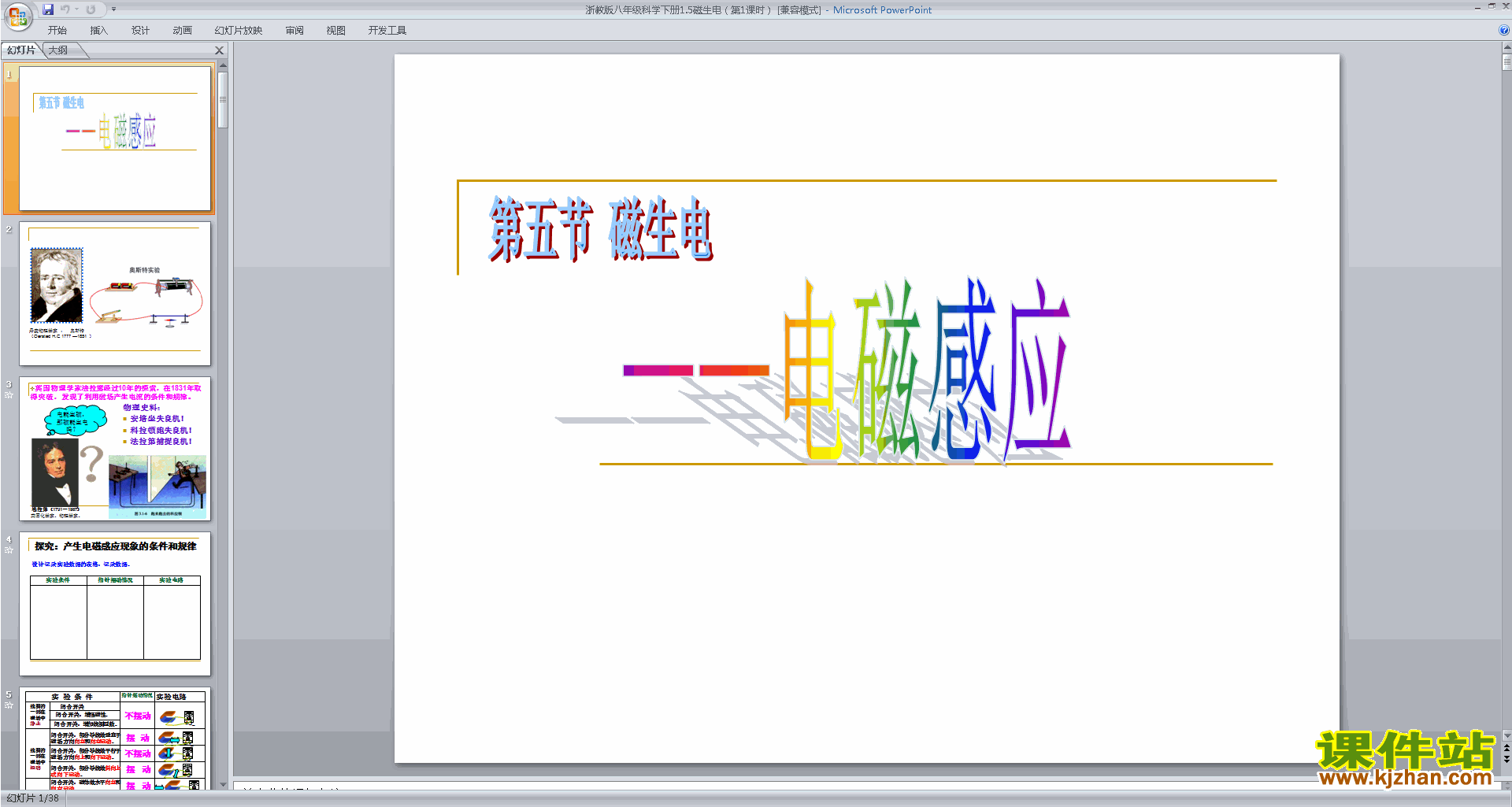The height and width of the screenshot is (807, 1512).
Task: Click the 电磁感应 rainbow WordArt
Action: tap(847, 370)
